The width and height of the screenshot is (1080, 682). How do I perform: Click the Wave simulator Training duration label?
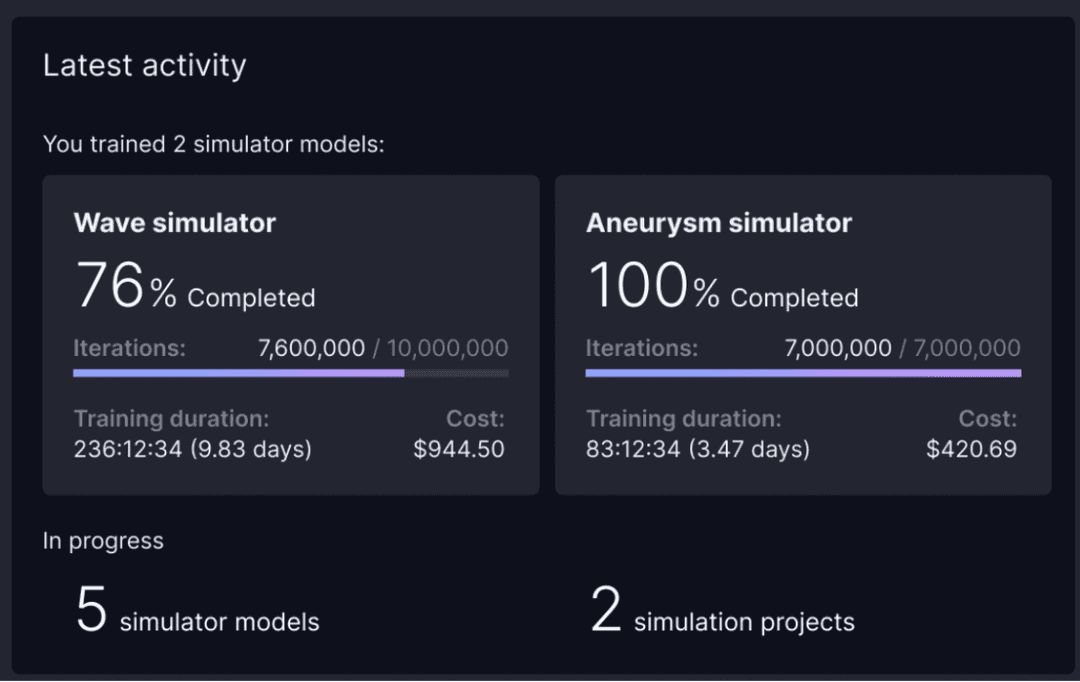pyautogui.click(x=172, y=418)
